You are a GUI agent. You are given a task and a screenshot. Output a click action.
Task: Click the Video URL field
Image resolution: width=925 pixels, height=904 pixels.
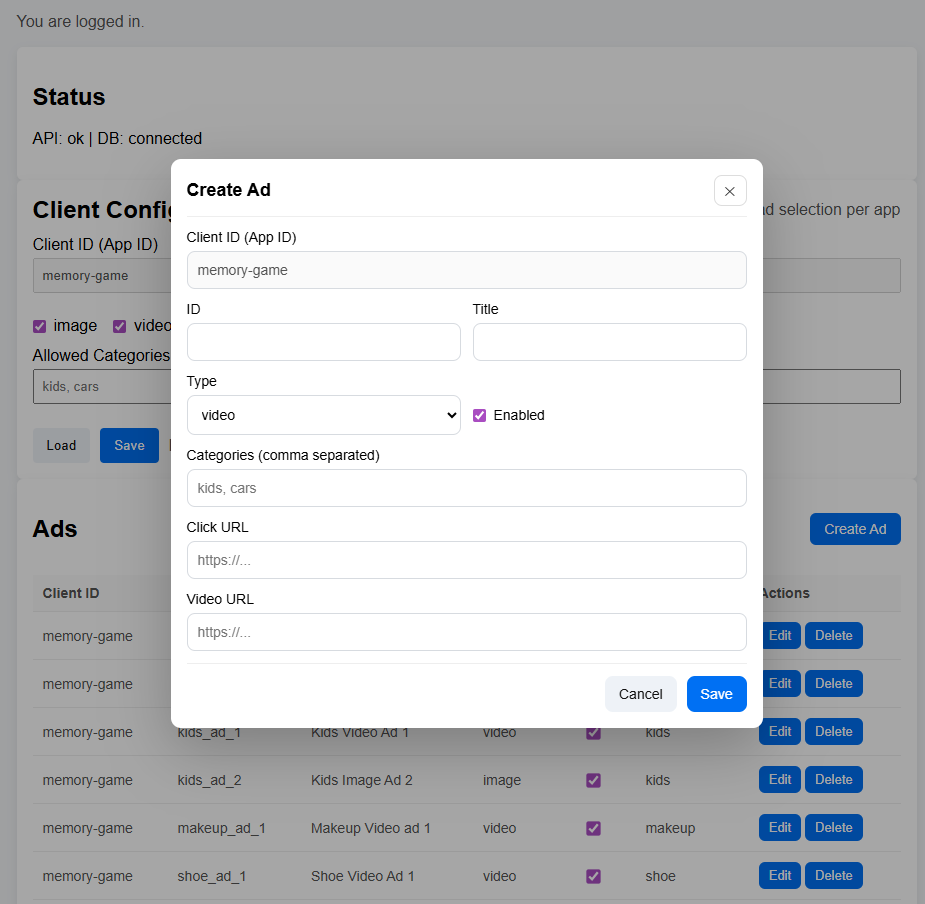point(466,631)
